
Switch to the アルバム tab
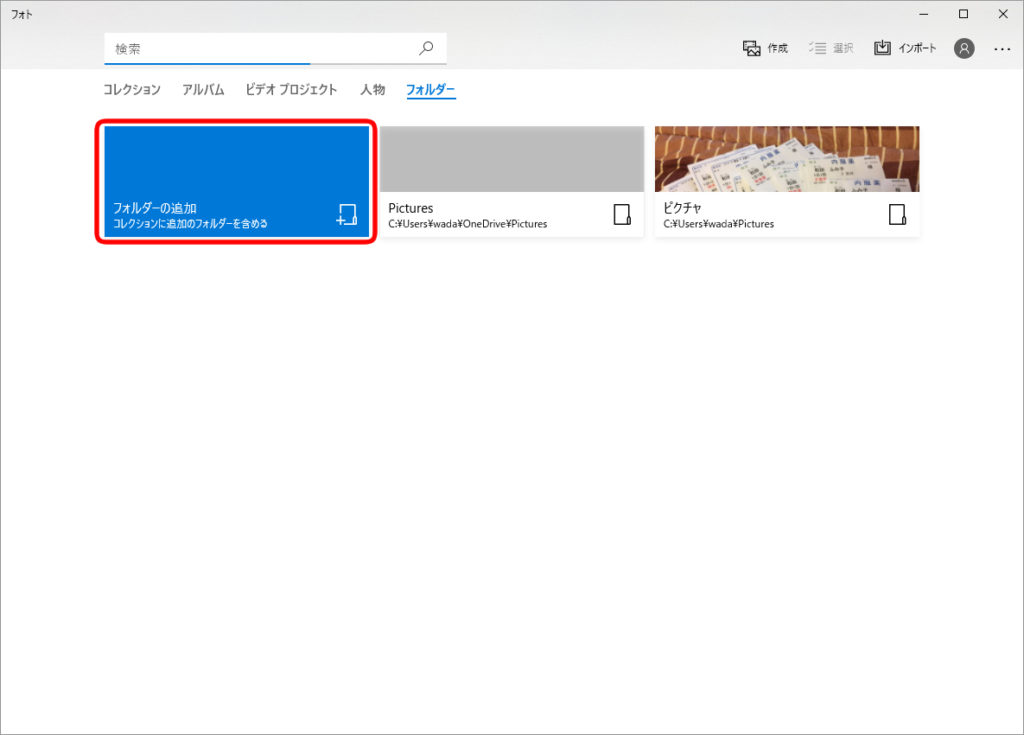click(x=203, y=90)
